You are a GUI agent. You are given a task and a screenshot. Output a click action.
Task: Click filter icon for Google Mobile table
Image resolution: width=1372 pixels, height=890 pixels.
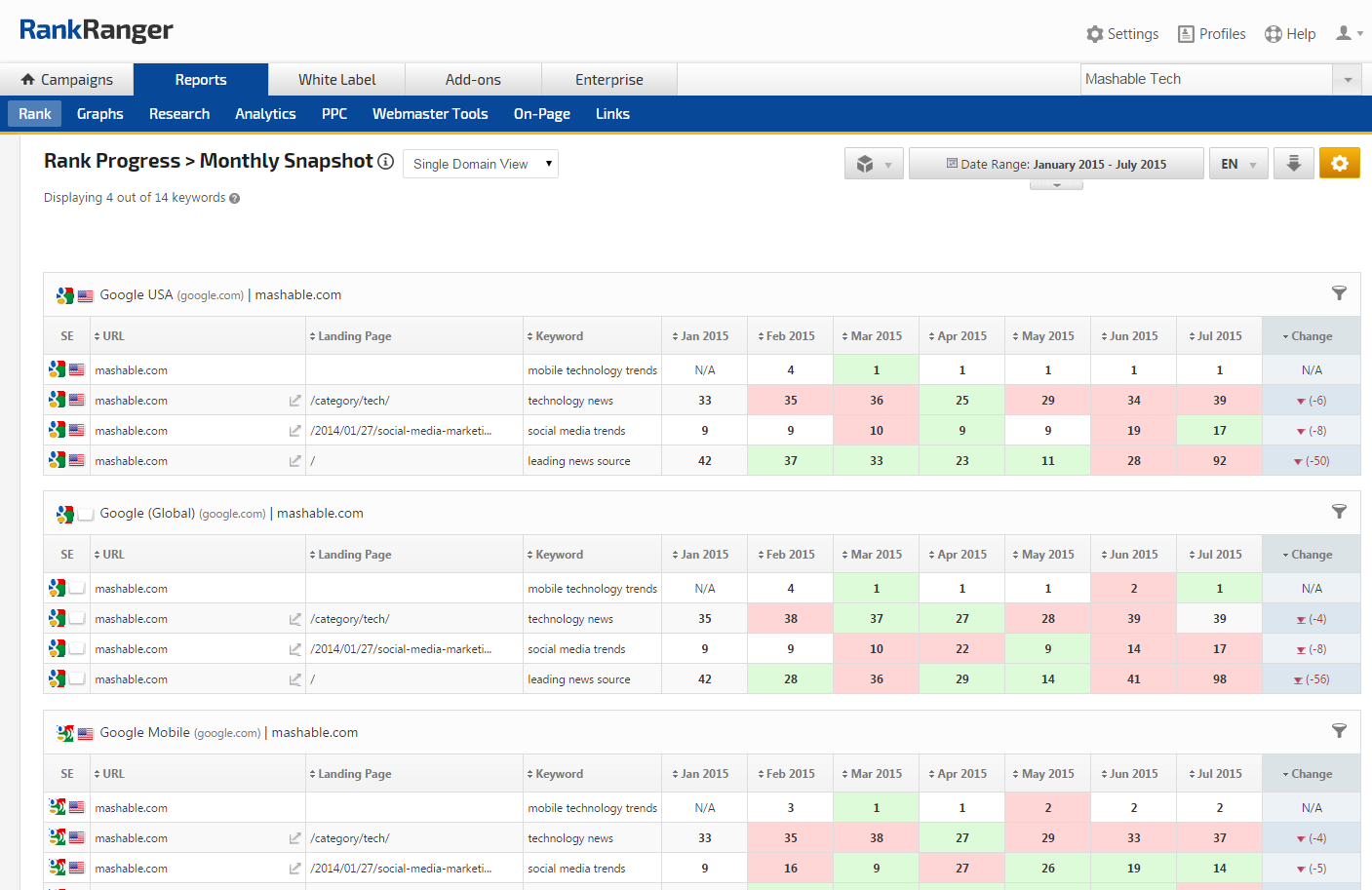1339,731
